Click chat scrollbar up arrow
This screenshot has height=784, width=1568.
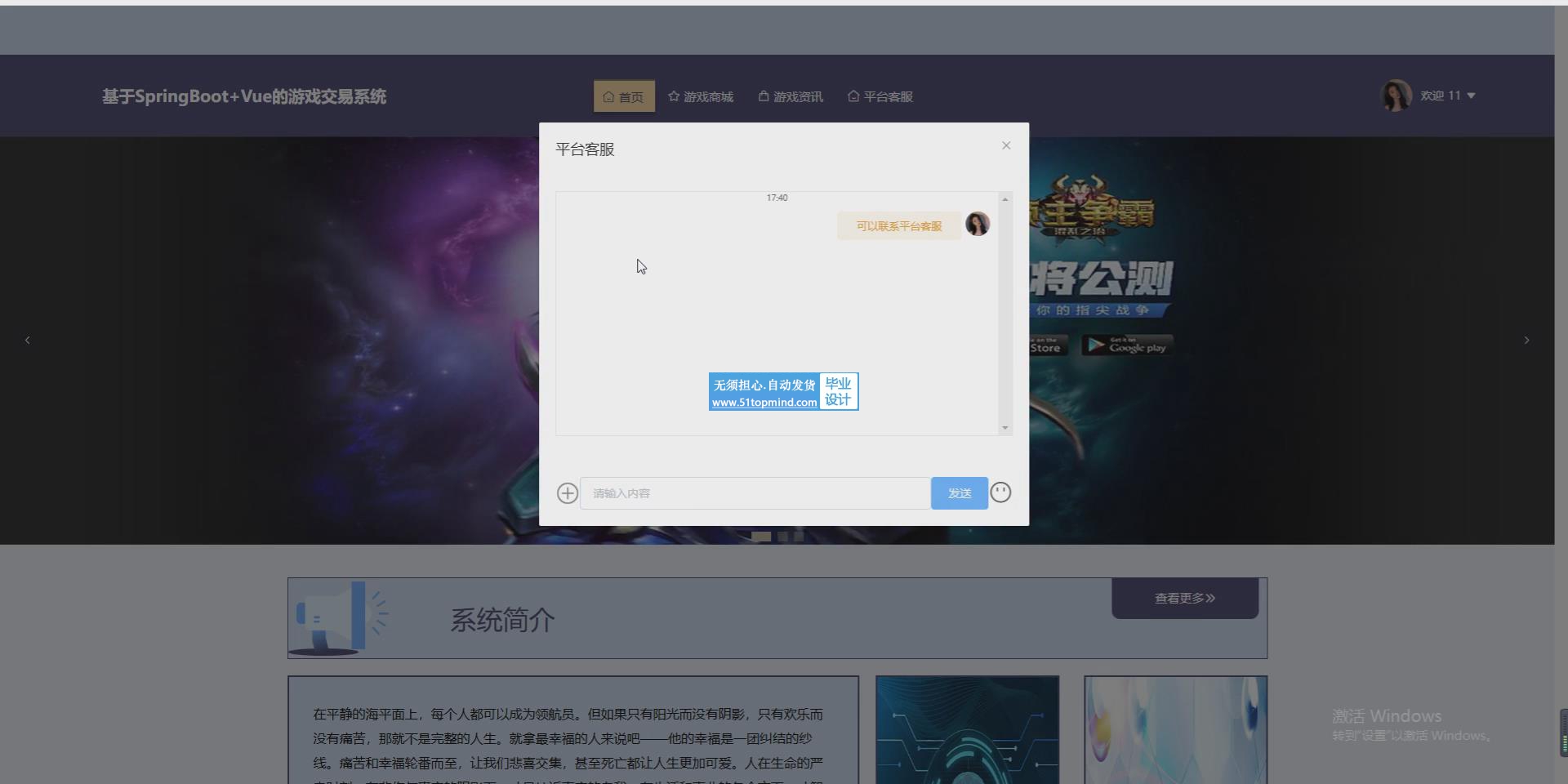(1005, 199)
